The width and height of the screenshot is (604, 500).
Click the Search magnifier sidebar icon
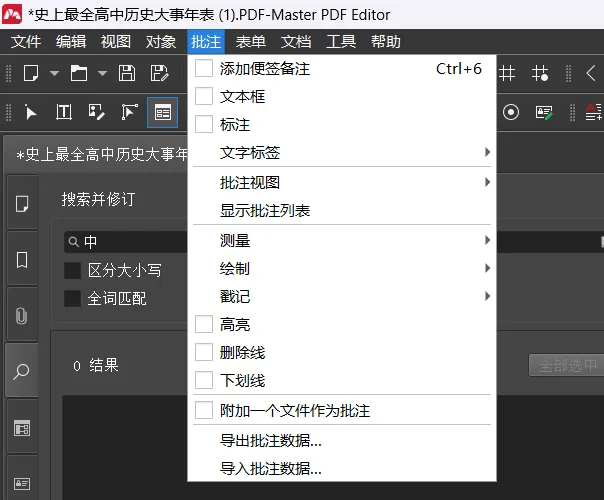click(x=21, y=372)
